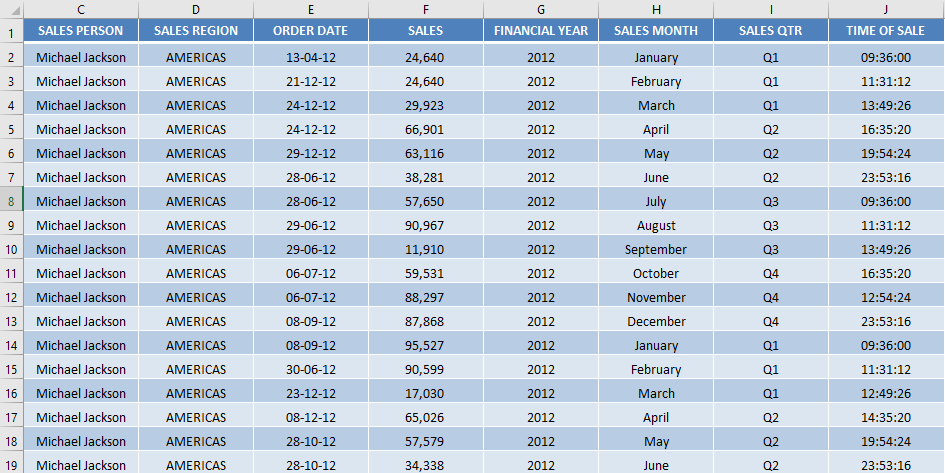Image resolution: width=945 pixels, height=473 pixels.
Task: Select column F header
Action: pos(425,9)
